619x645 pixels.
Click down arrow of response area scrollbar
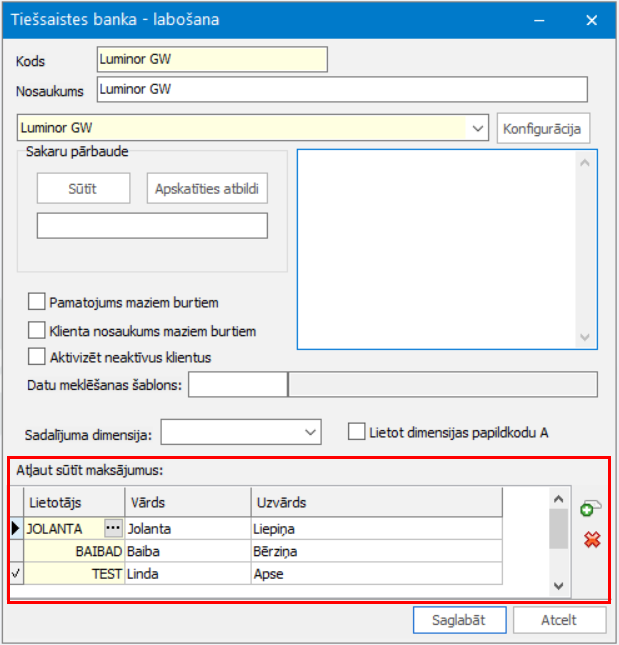pos(585,337)
